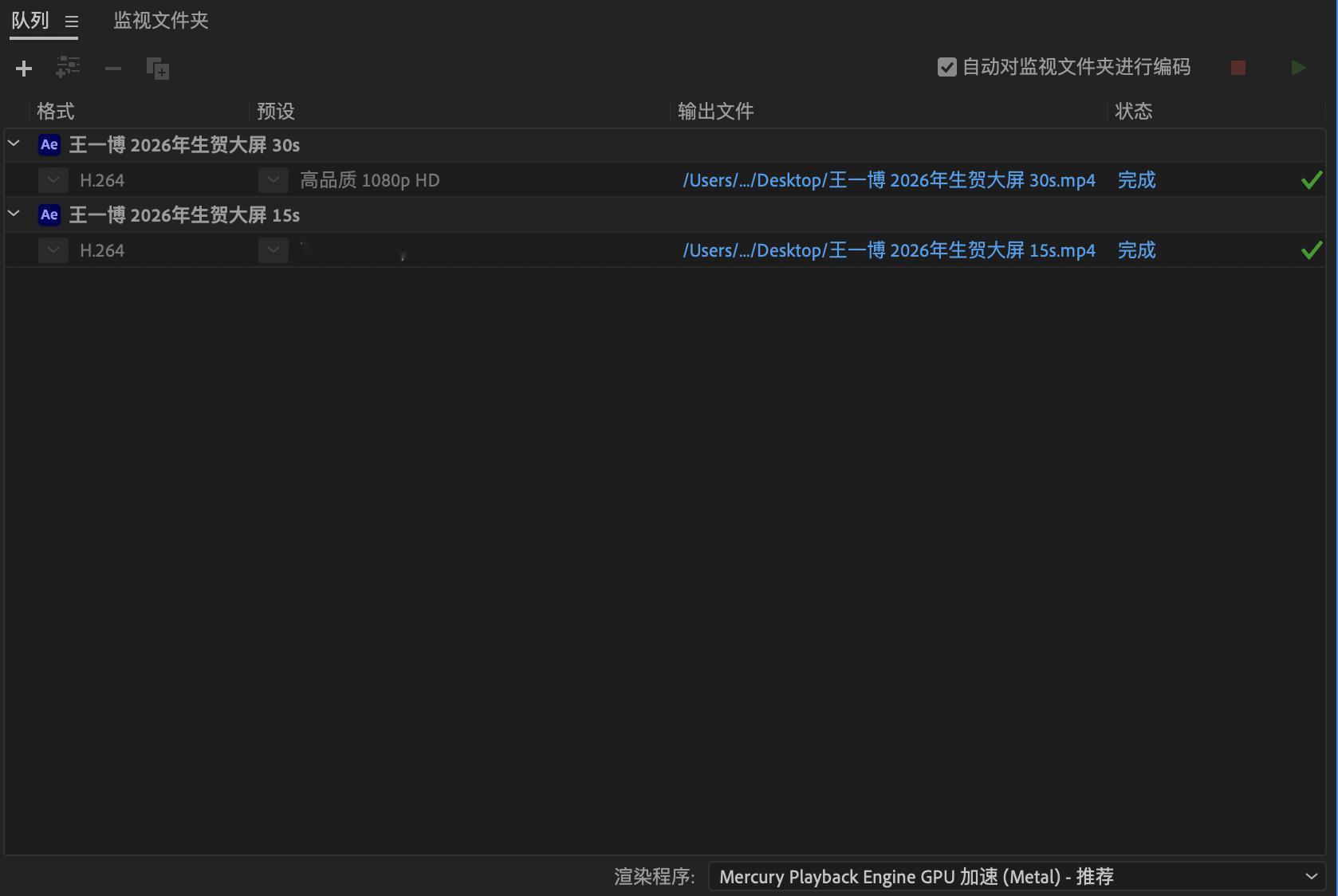Open the 渲染程序 Mercury Playback Engine dropdown
This screenshot has width=1338, height=896.
click(1017, 877)
